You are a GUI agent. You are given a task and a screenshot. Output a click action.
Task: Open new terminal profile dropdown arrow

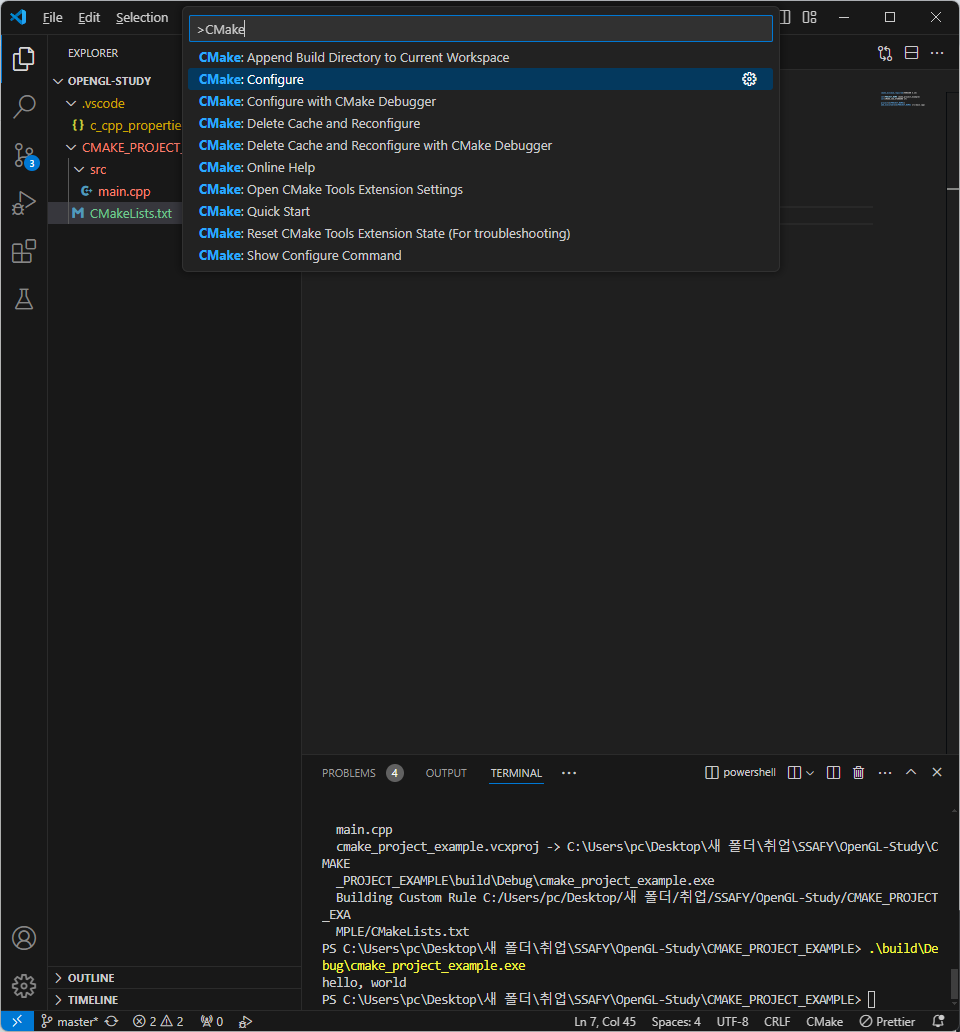[810, 773]
